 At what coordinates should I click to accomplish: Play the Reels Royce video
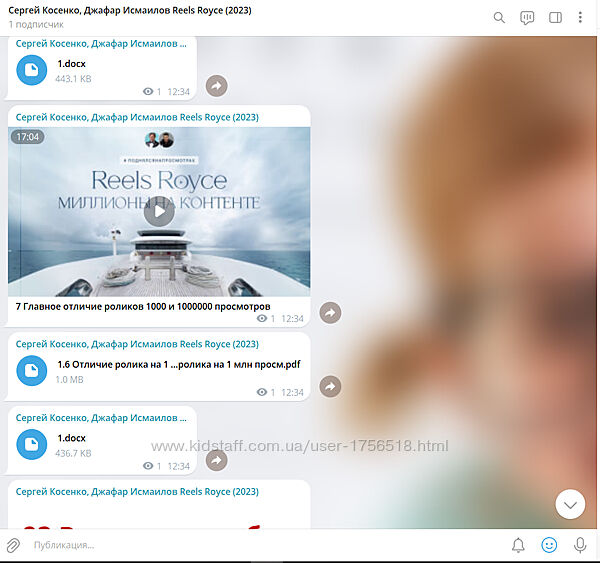[x=158, y=211]
